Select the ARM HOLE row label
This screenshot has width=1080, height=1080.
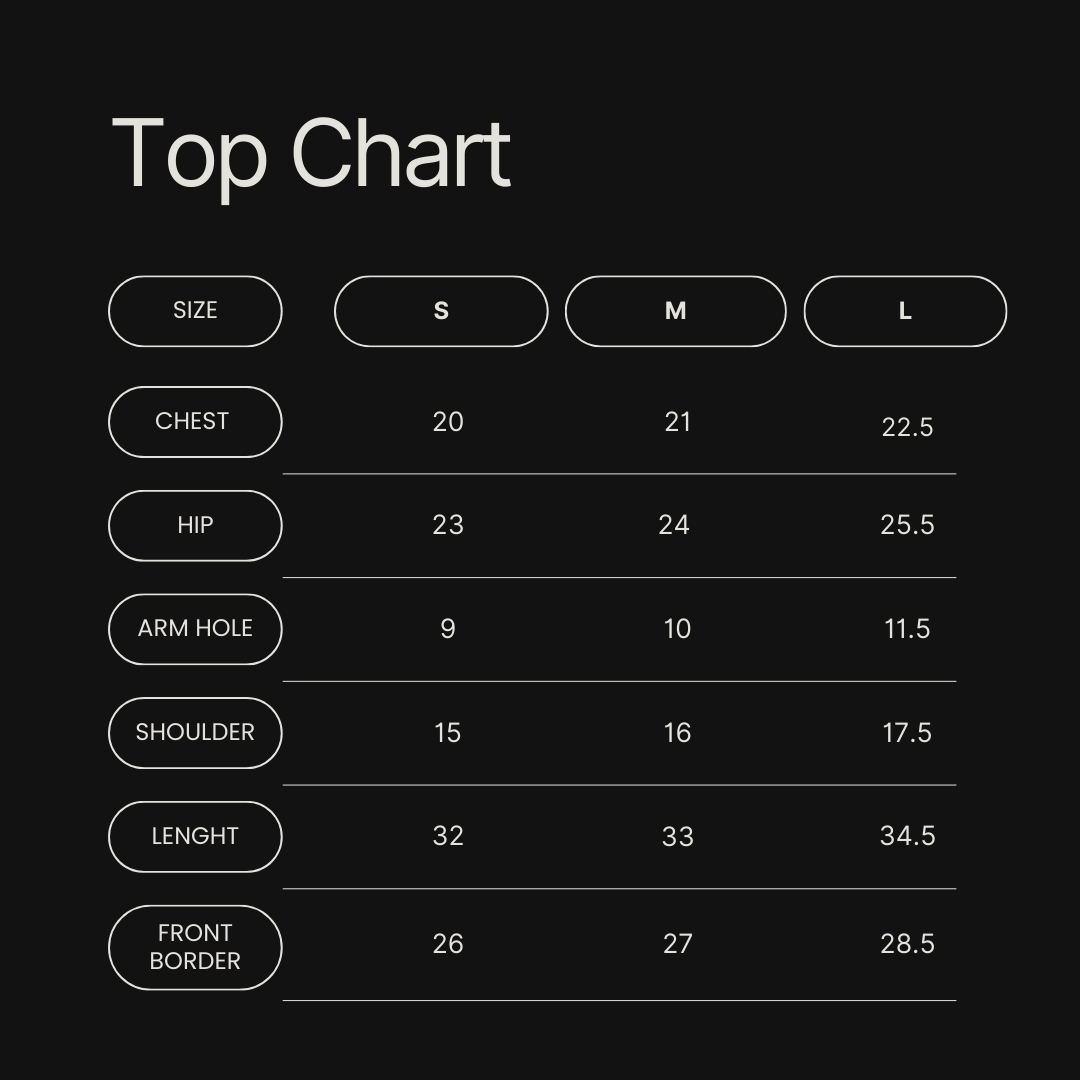(x=195, y=629)
